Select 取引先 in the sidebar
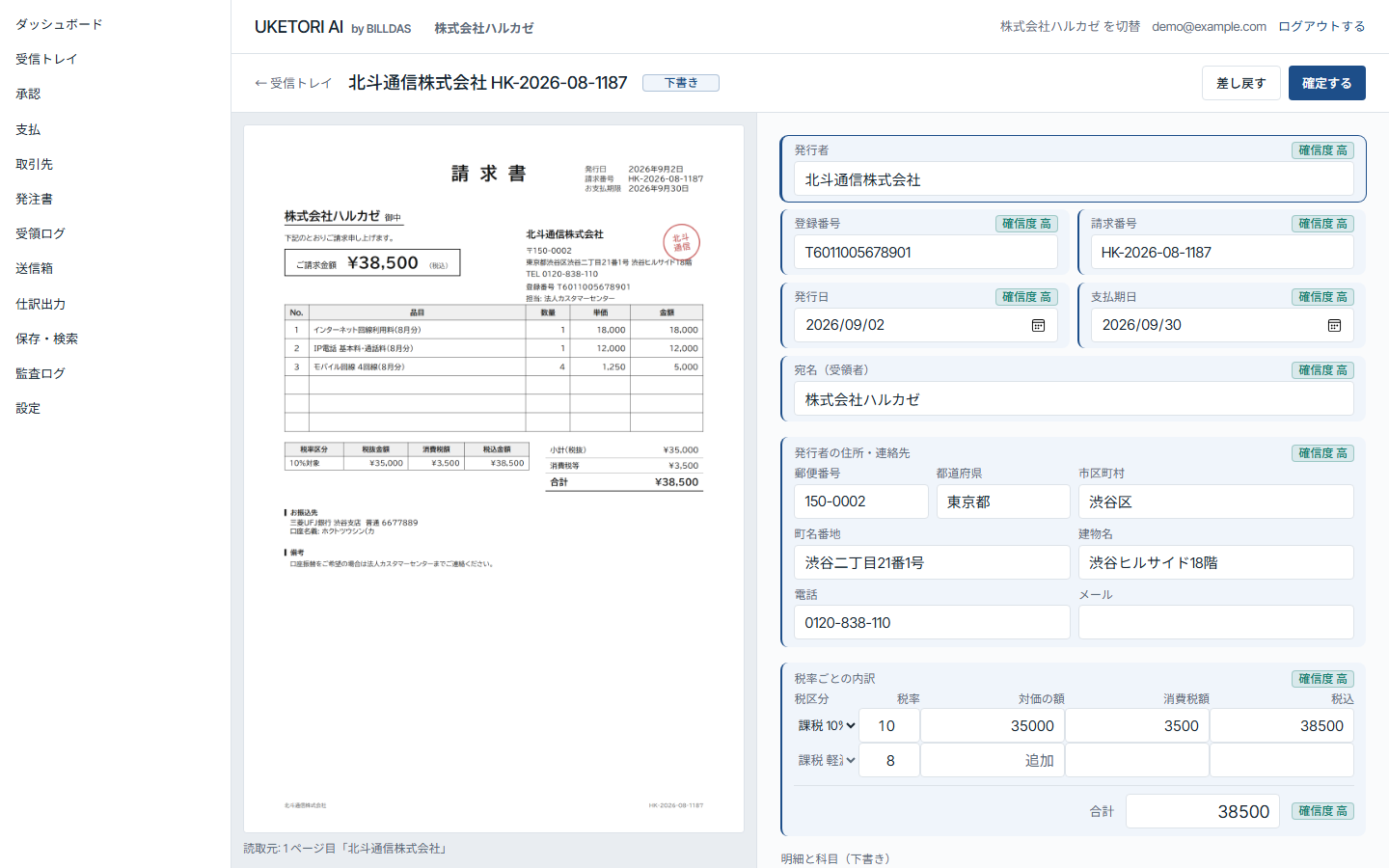 (34, 164)
